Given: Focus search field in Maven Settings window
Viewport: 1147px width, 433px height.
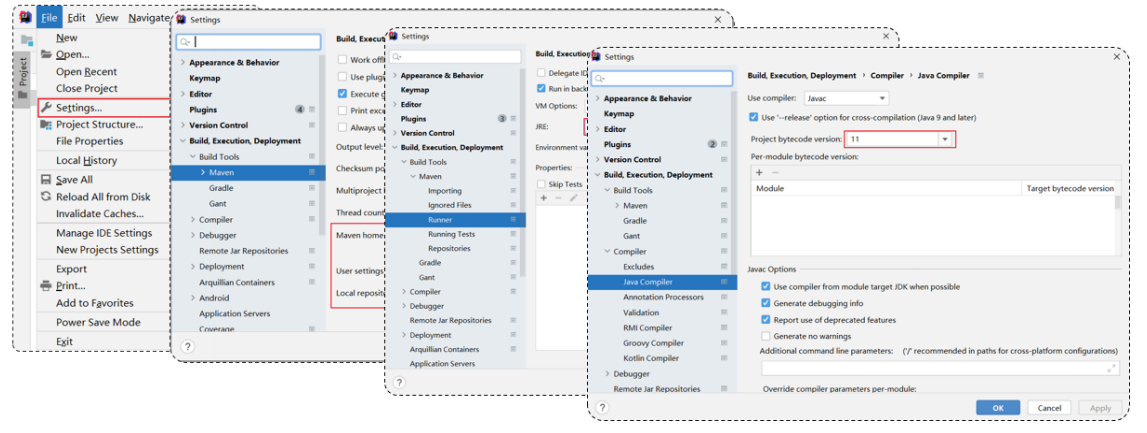Looking at the screenshot, I should 249,42.
